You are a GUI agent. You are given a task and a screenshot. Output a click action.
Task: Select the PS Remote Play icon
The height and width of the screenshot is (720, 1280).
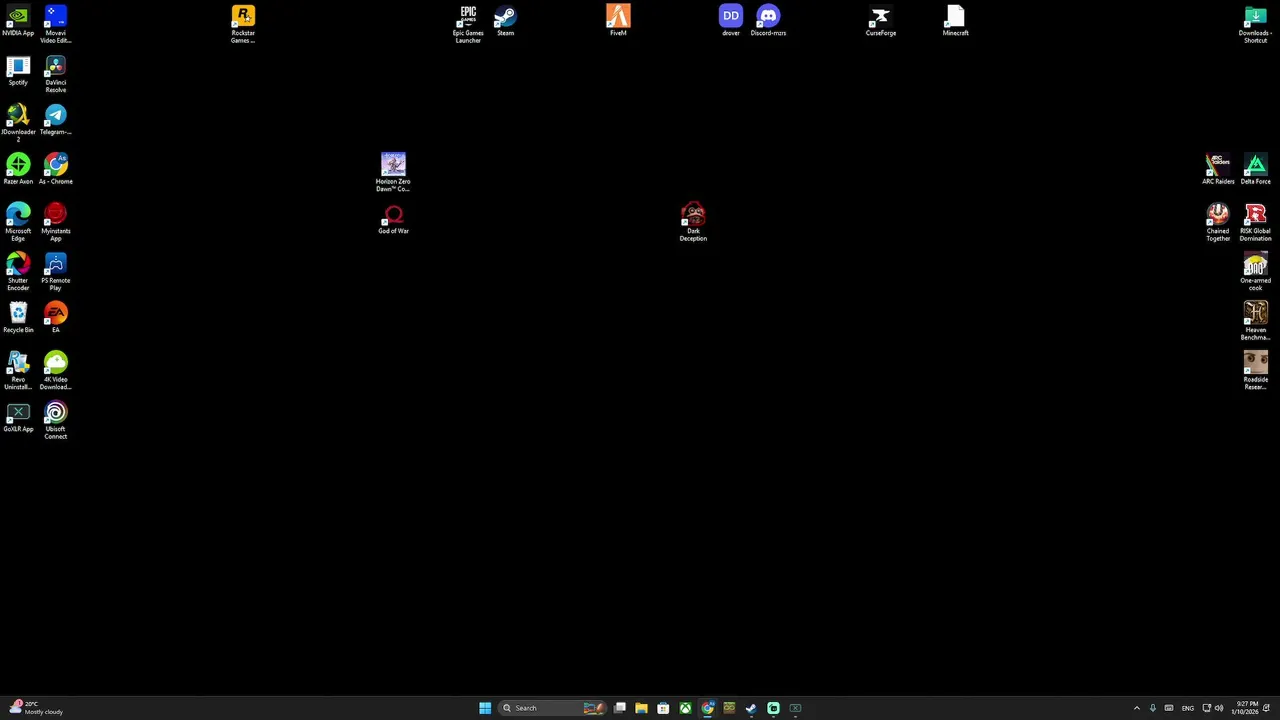[55, 272]
